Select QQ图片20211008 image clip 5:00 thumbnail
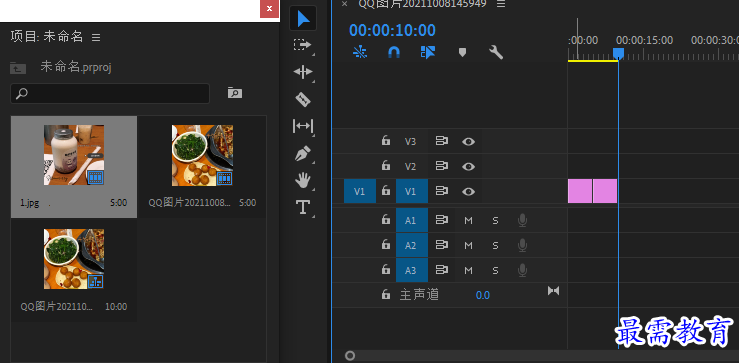 [202, 155]
